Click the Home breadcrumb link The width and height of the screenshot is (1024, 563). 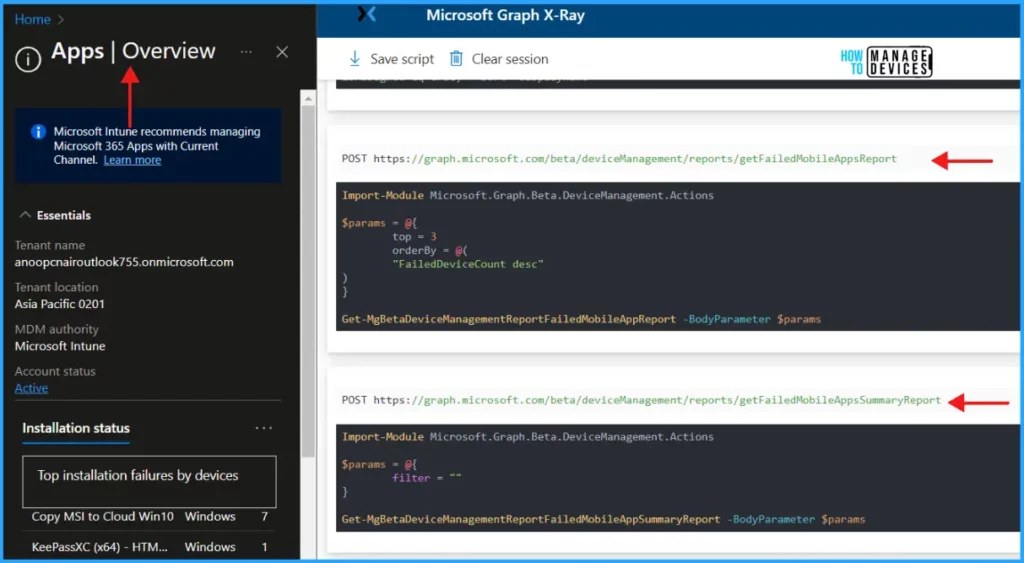tap(33, 20)
